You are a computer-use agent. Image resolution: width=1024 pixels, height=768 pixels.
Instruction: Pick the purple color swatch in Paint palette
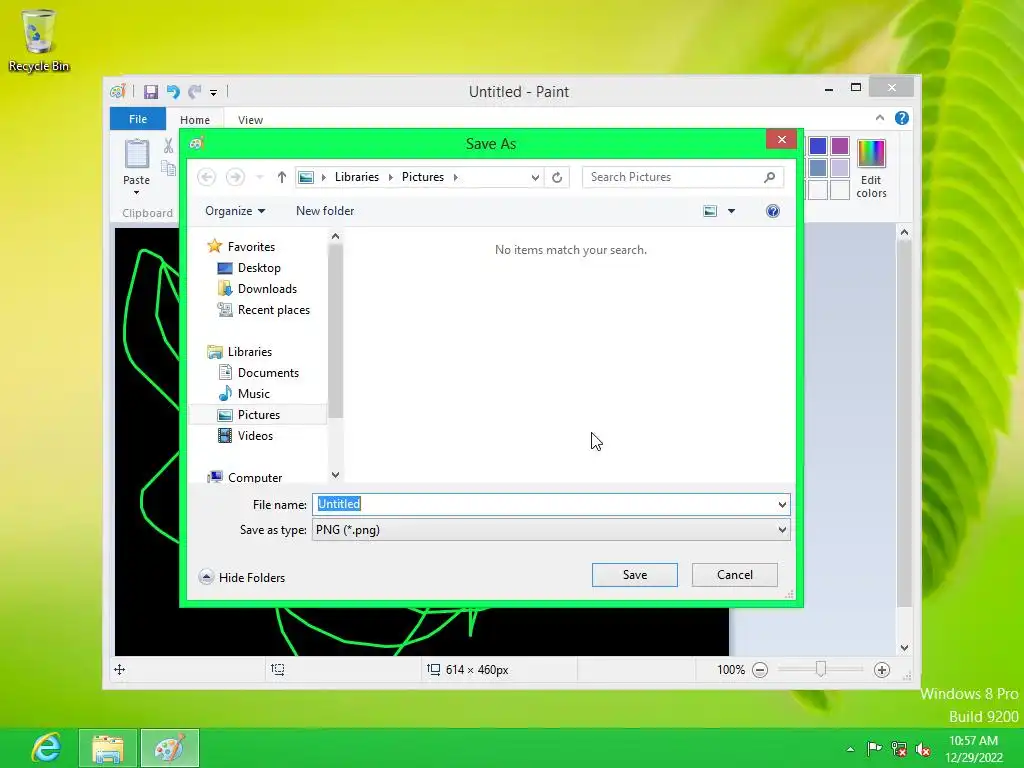(x=840, y=146)
